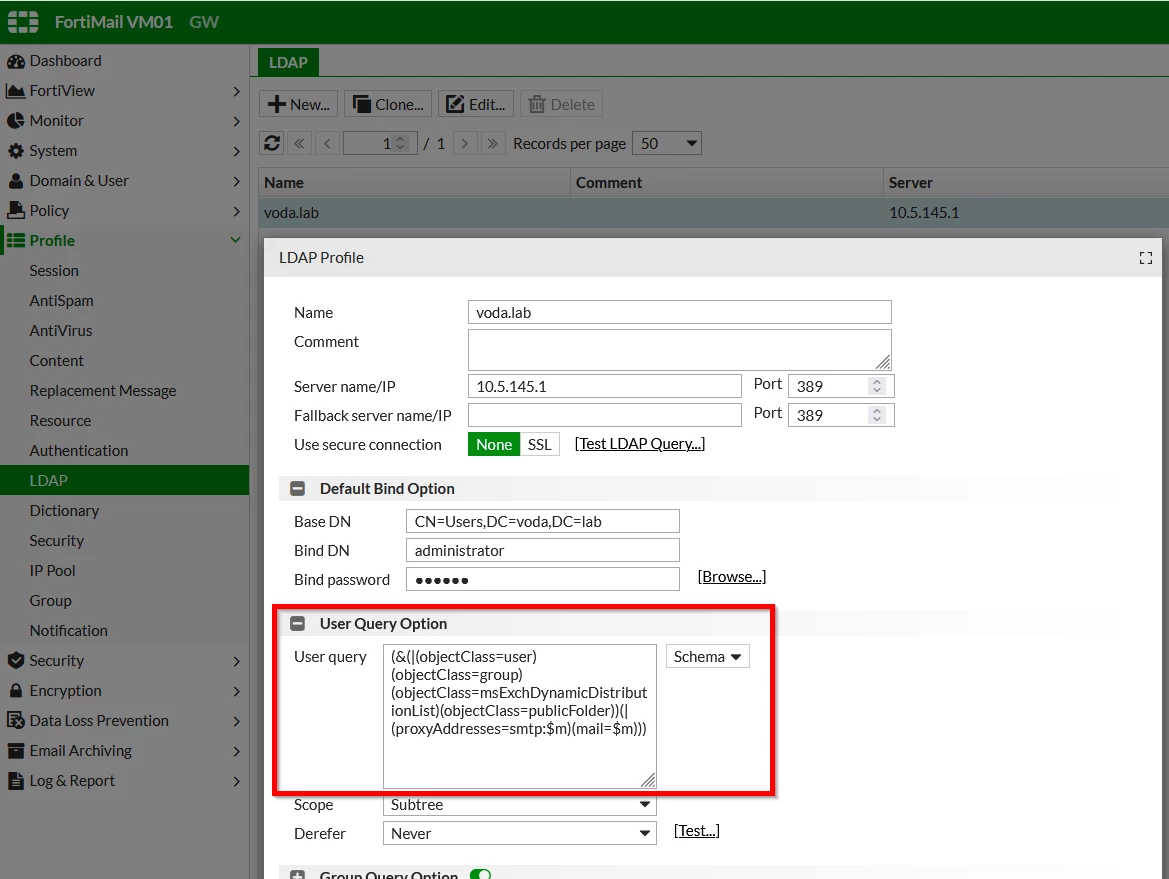Select None for secure connection
This screenshot has width=1169, height=879.
[494, 444]
